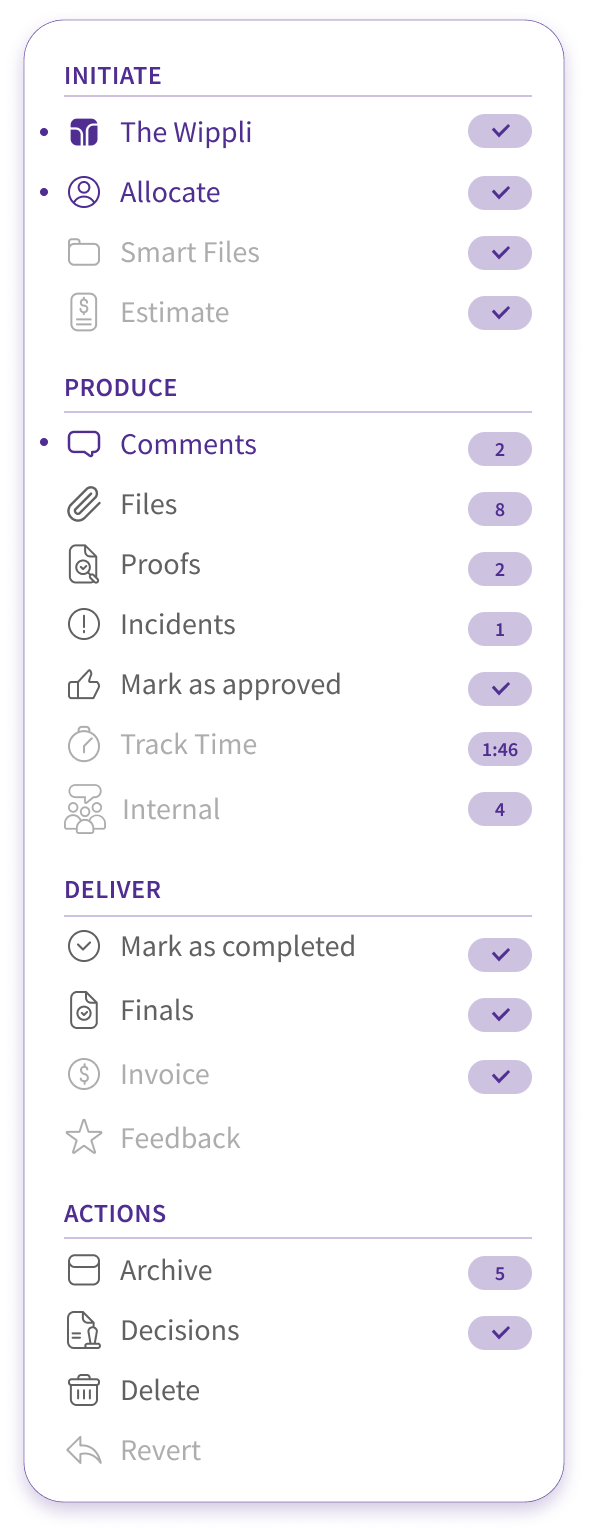596x1536 pixels.
Task: Open the Comments speech bubble icon
Action: tap(84, 444)
